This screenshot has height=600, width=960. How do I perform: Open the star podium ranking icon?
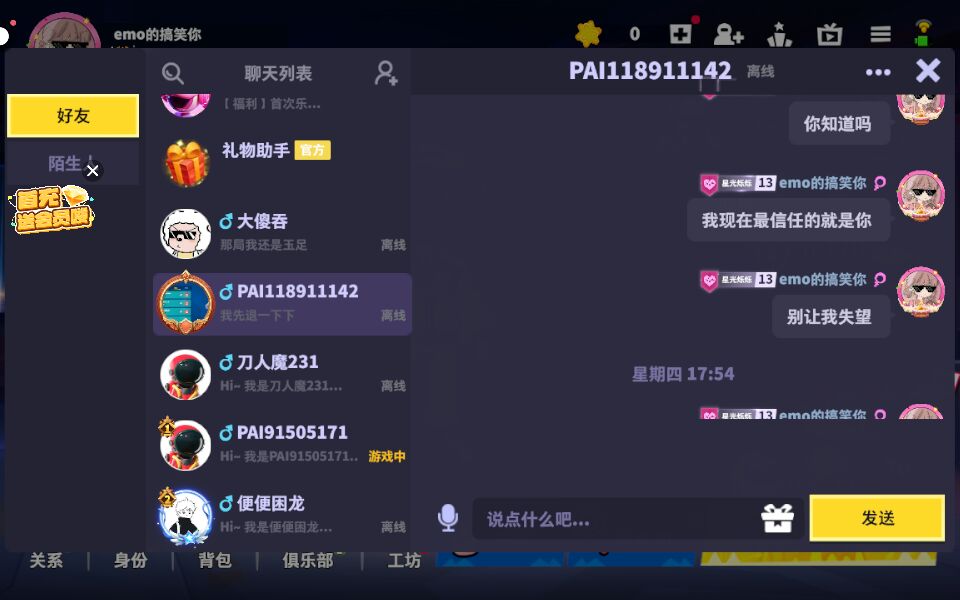[x=779, y=34]
